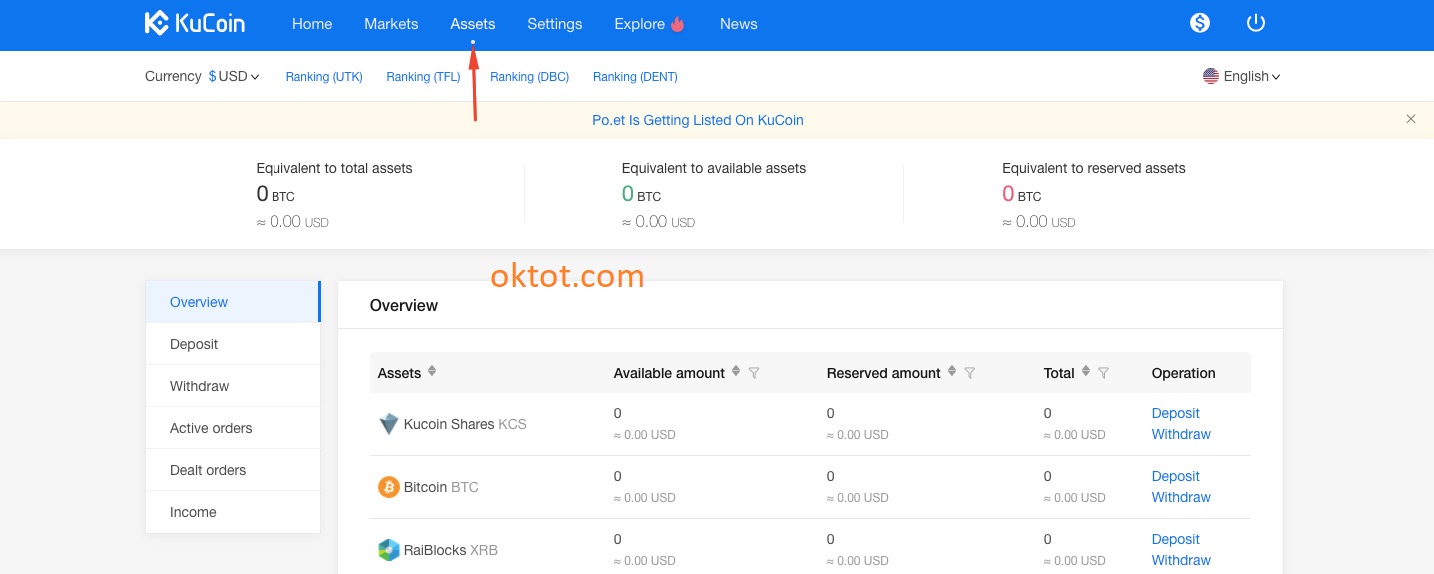Open the Po.et listing announcement link
The image size is (1434, 574).
pyautogui.click(x=697, y=120)
